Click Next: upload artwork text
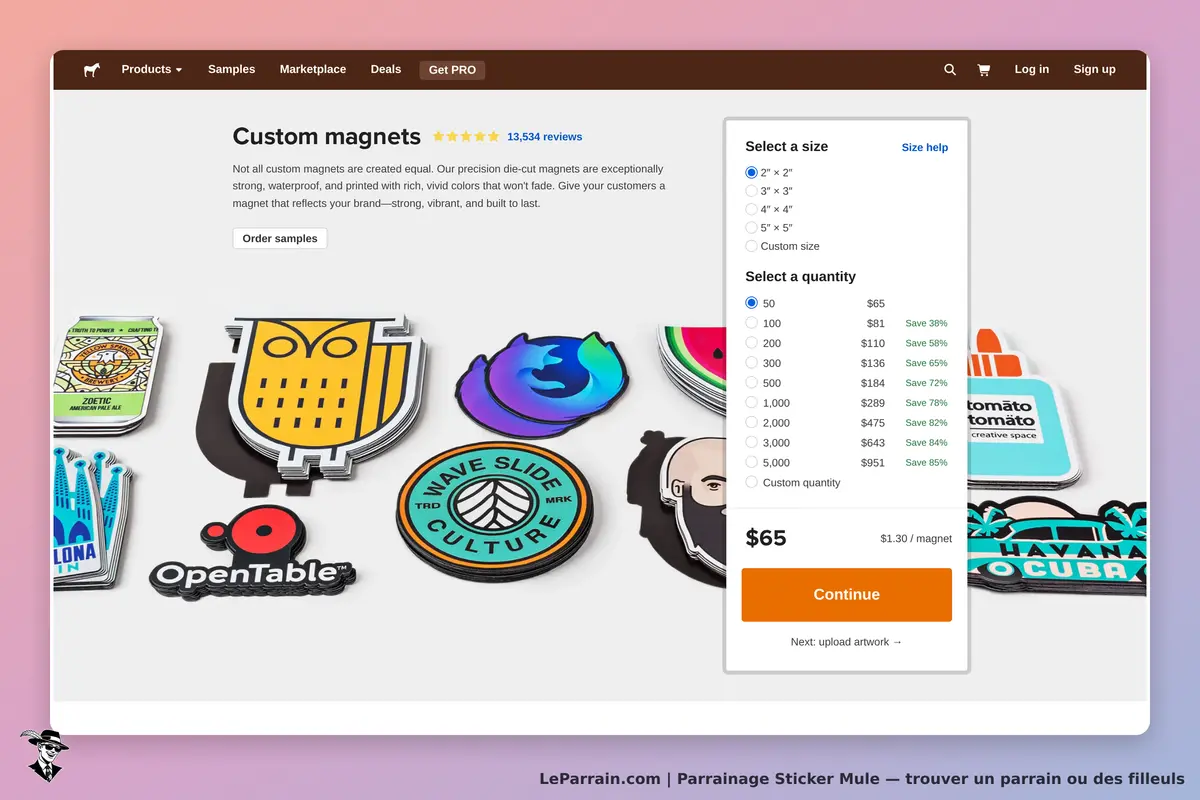The height and width of the screenshot is (800, 1200). [x=846, y=642]
